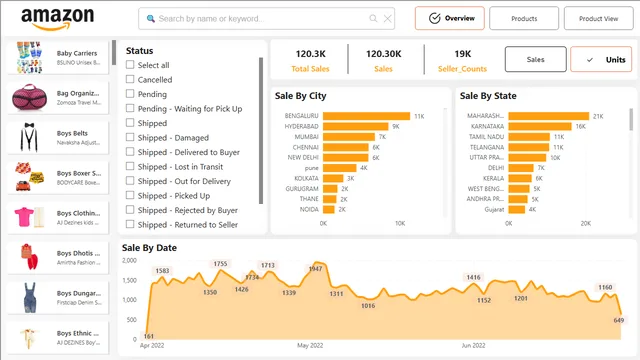Open the Products page tab
The height and width of the screenshot is (360, 640).
tap(524, 18)
